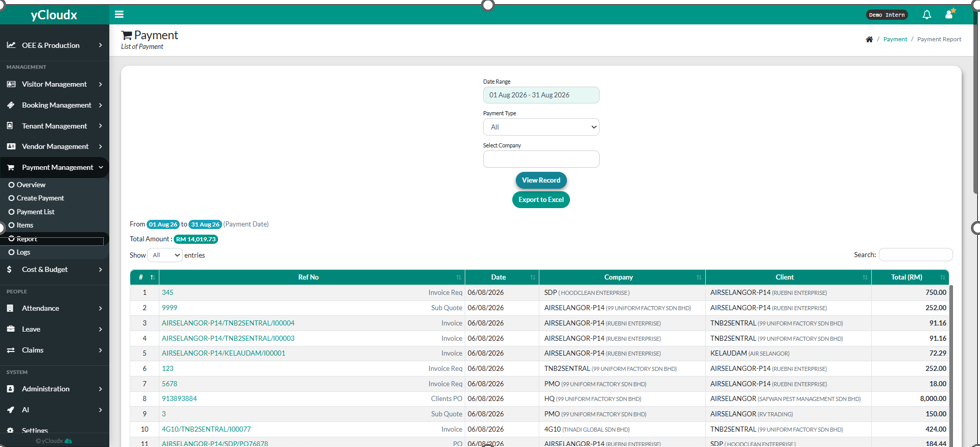Open the user profile icon

[949, 14]
